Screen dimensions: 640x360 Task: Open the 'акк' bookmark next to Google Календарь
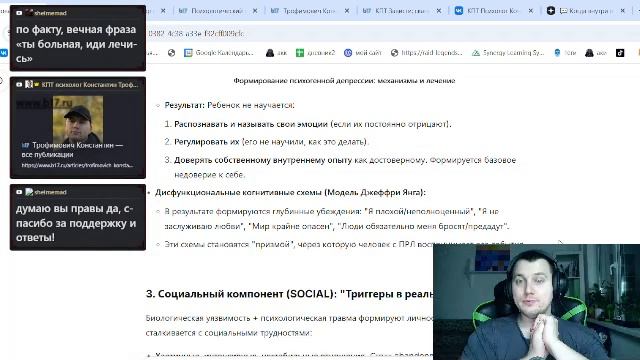pyautogui.click(x=276, y=53)
